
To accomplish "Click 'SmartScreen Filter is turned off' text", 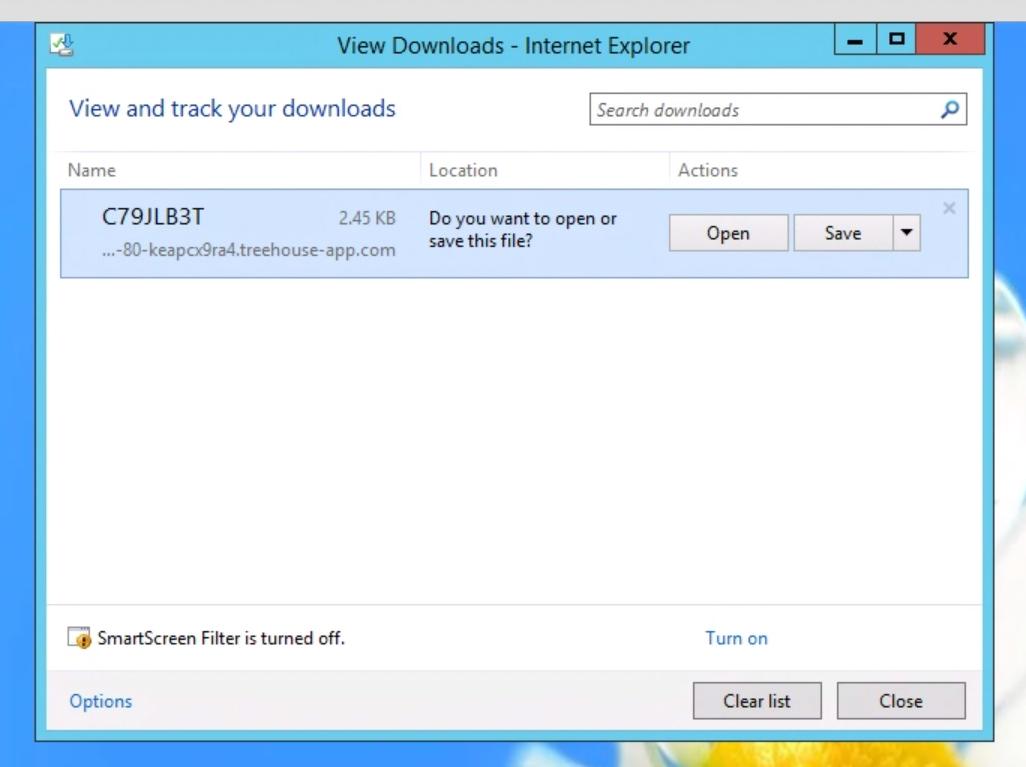I will (x=221, y=638).
